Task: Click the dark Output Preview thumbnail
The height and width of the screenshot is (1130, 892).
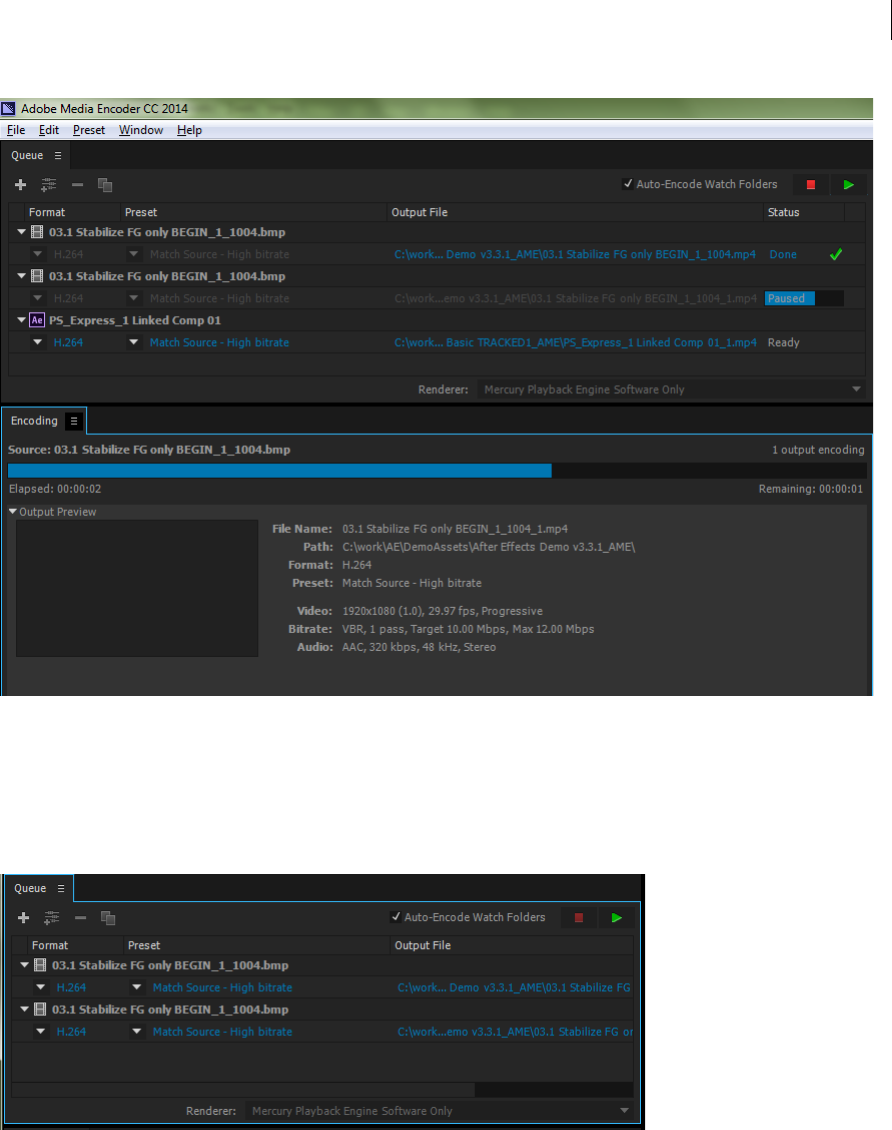Action: coord(137,588)
